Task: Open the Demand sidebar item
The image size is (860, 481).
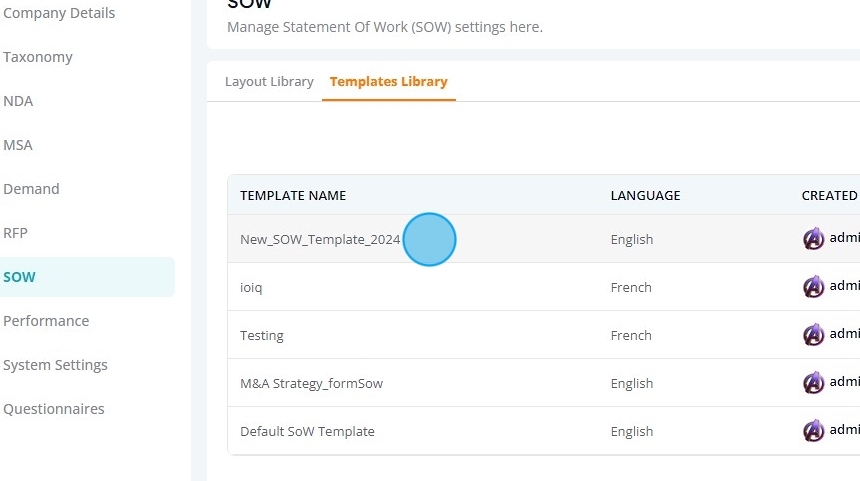Action: click(31, 189)
